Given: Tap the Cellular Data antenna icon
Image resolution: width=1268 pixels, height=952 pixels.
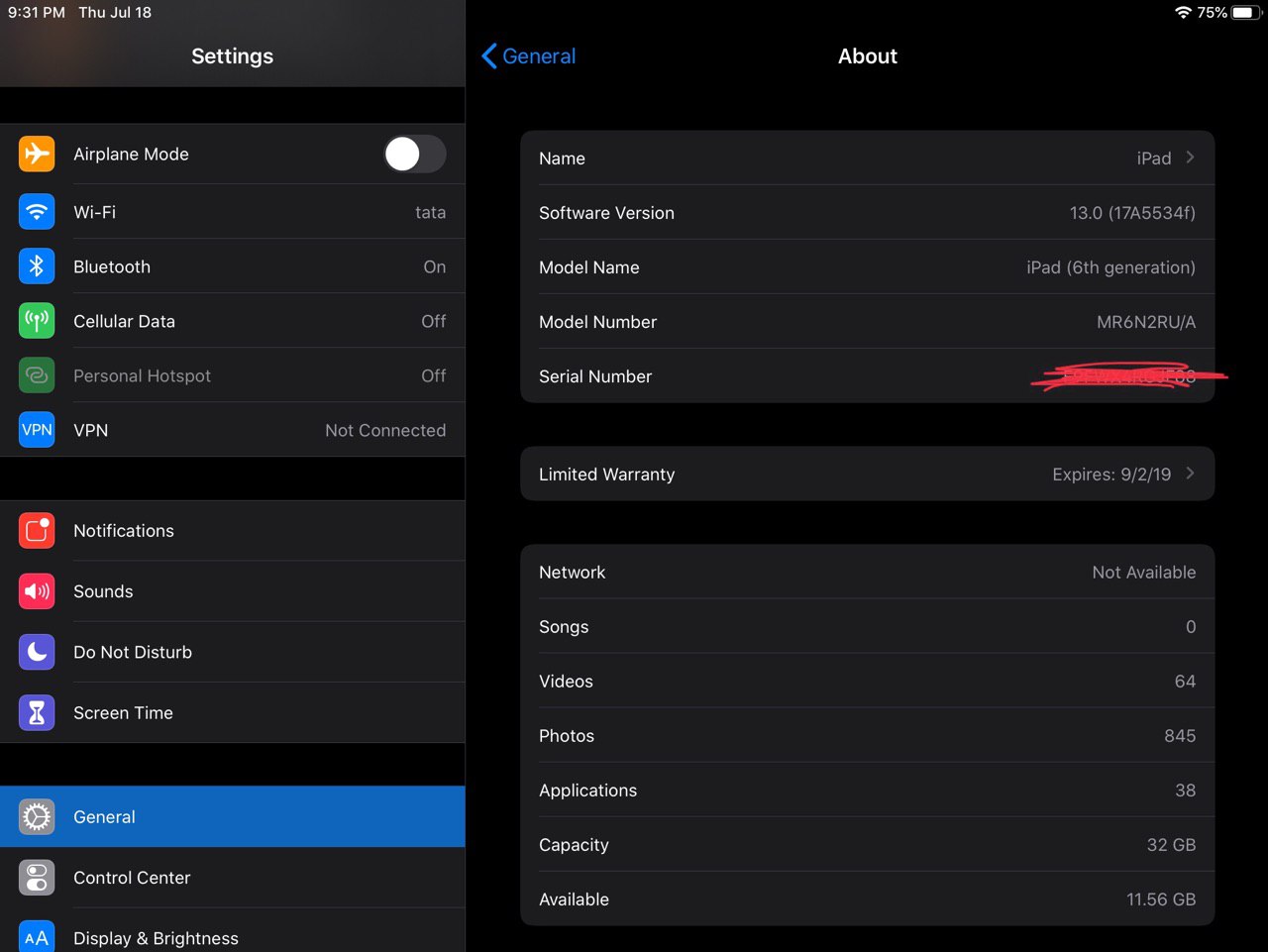Looking at the screenshot, I should click(x=37, y=321).
